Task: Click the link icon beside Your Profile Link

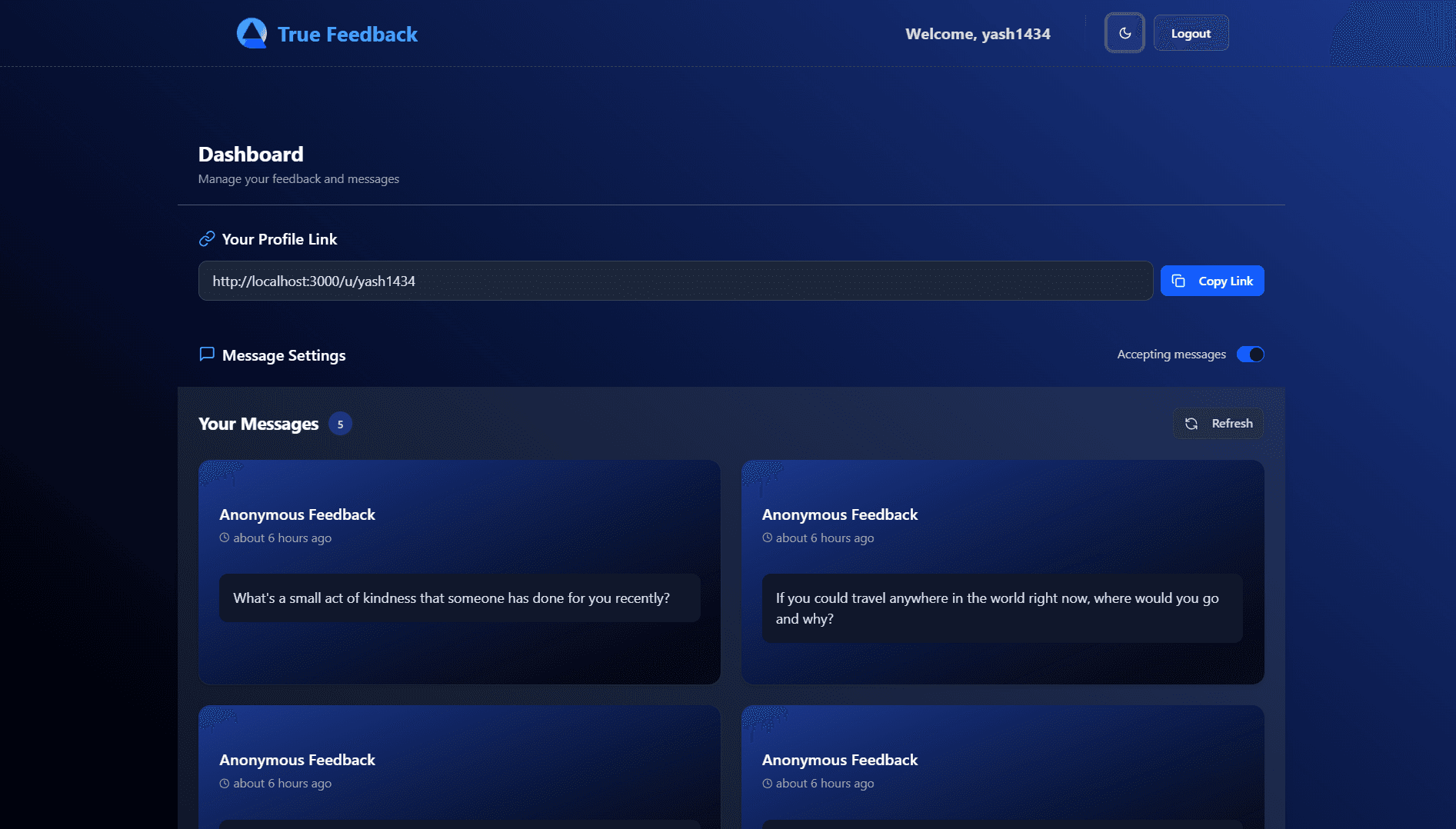Action: tap(206, 238)
